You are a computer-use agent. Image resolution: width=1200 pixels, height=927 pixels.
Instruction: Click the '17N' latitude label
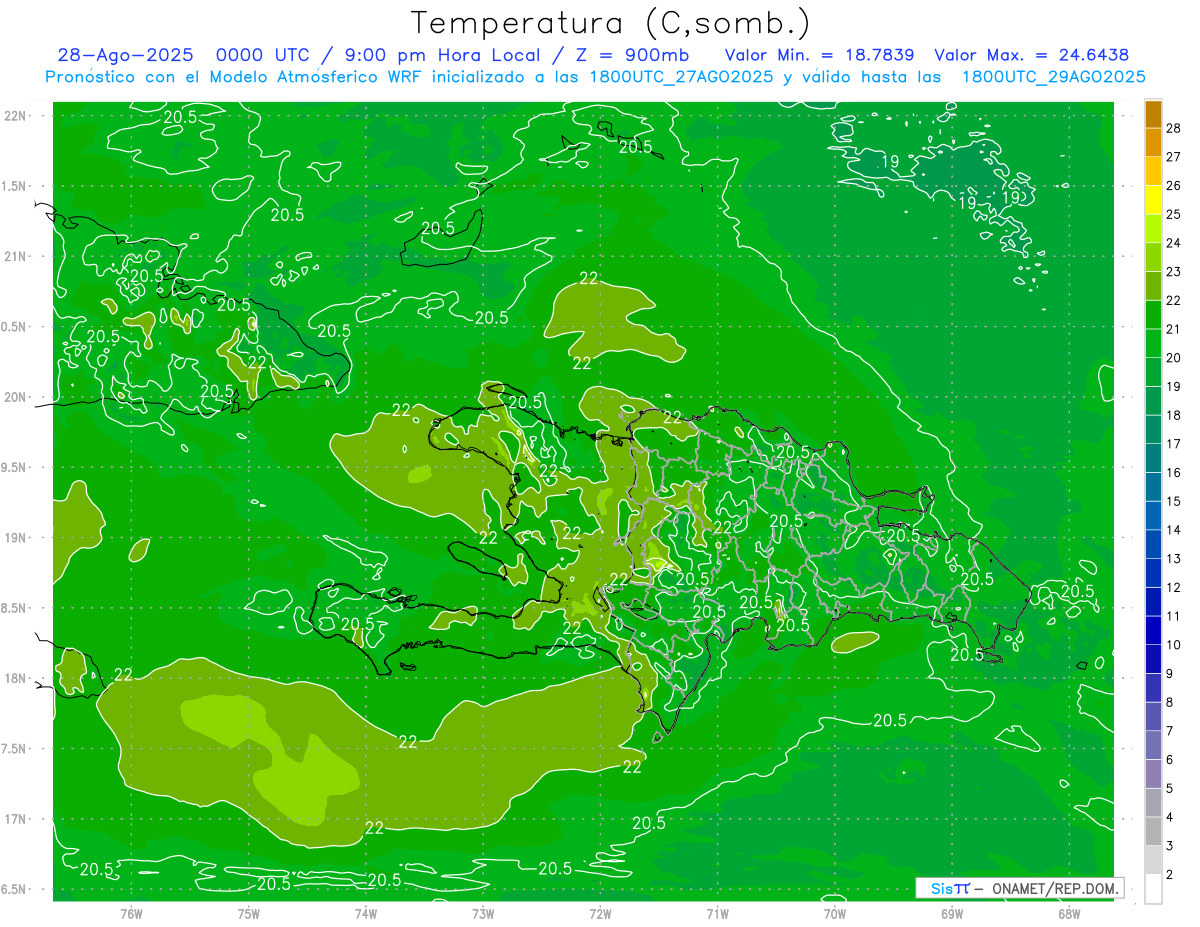tap(16, 819)
